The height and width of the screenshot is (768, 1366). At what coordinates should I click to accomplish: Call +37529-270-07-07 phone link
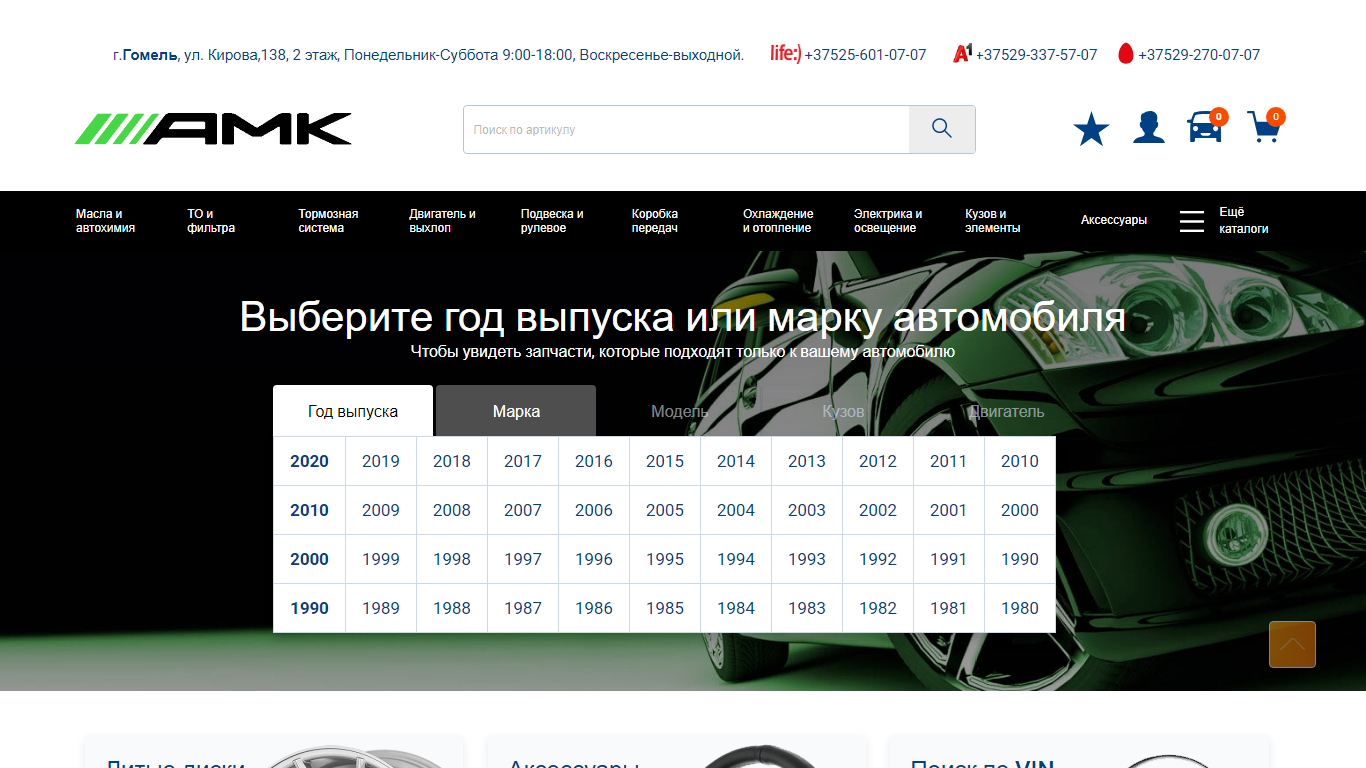tap(1199, 55)
